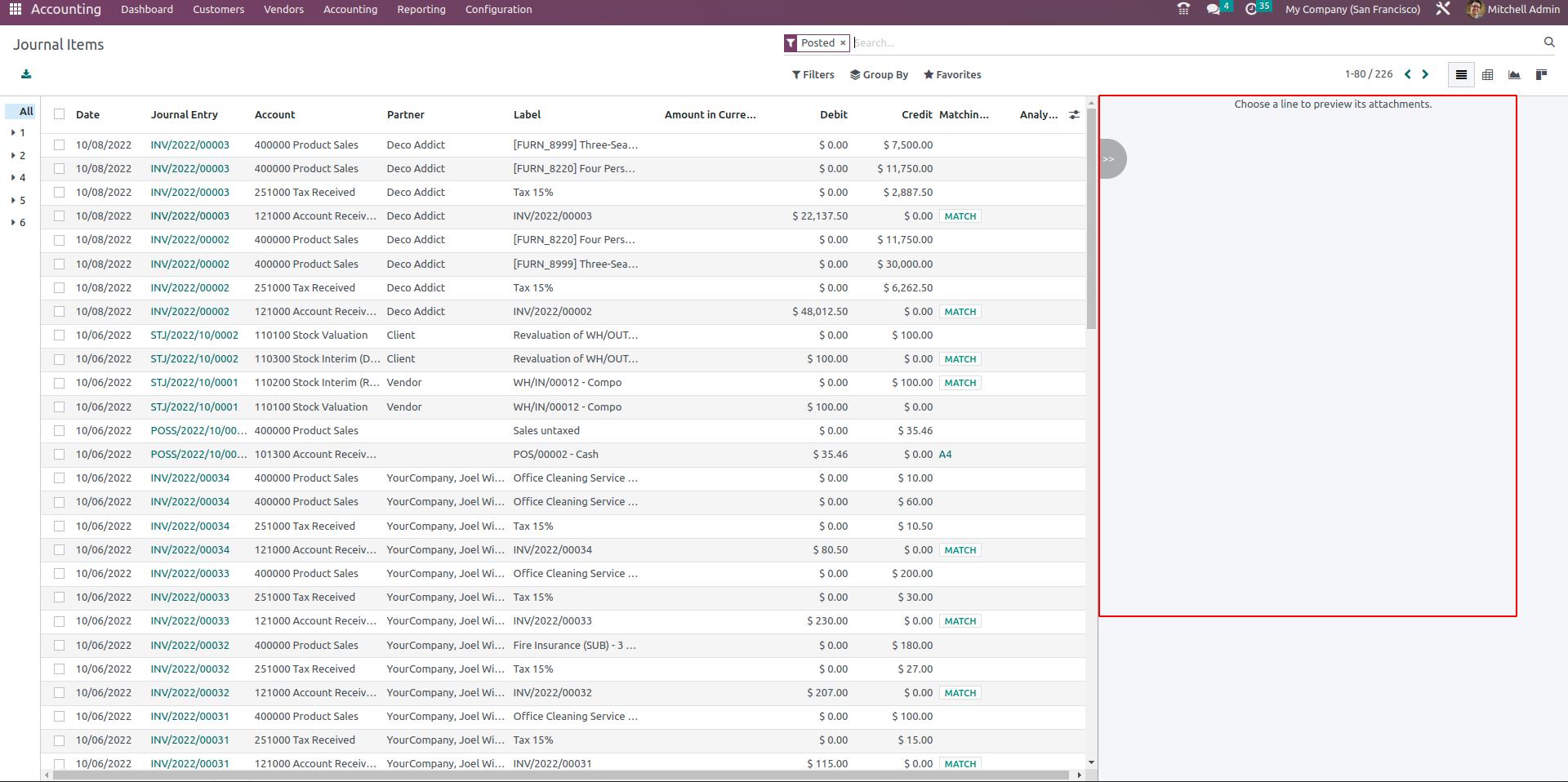This screenshot has height=782, width=1568.
Task: Check the Three-Sea $7,500.00 credit row
Action: [59, 144]
